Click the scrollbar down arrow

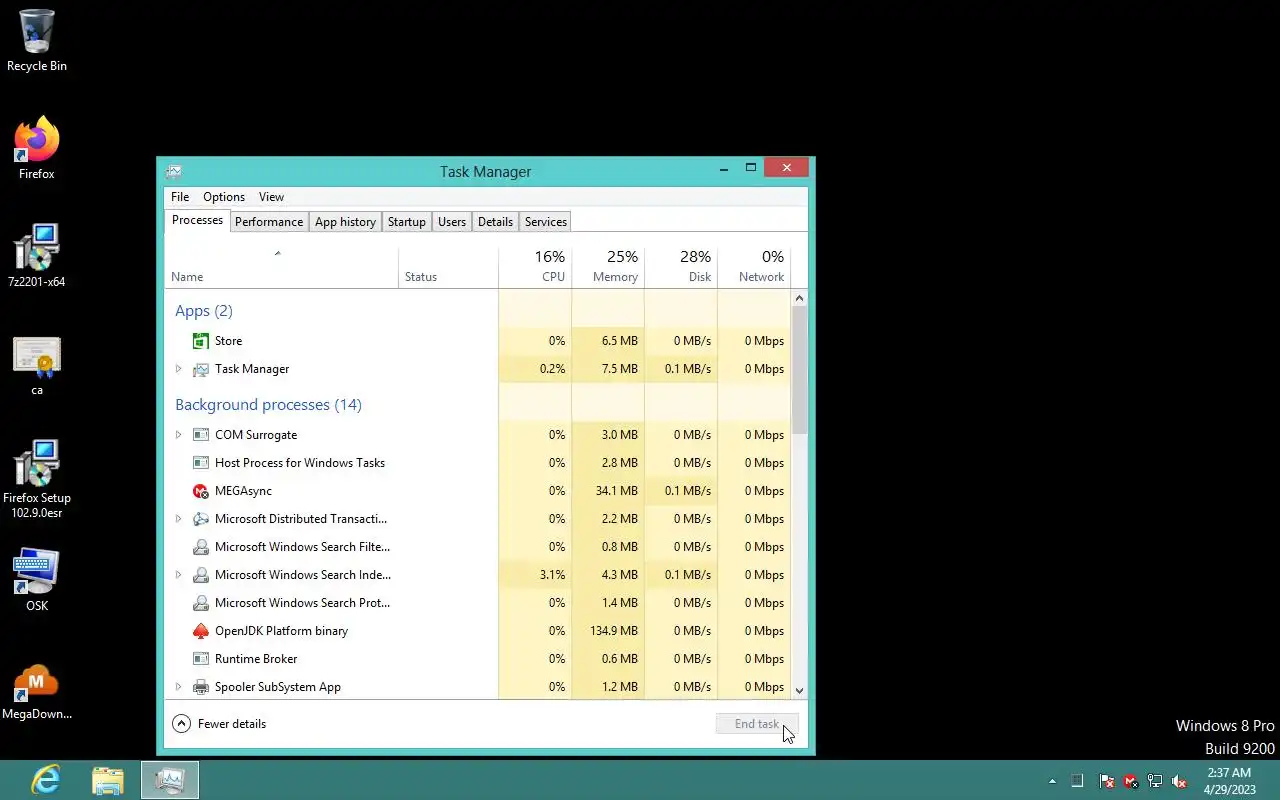tap(799, 690)
